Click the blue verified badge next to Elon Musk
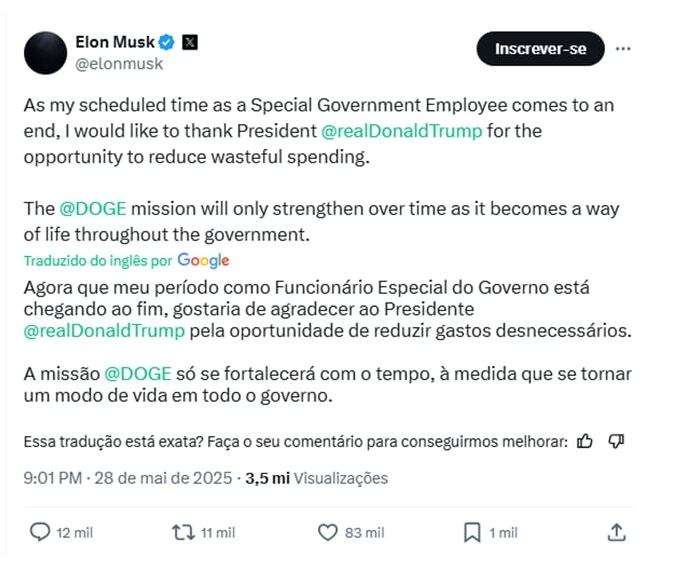 167,42
